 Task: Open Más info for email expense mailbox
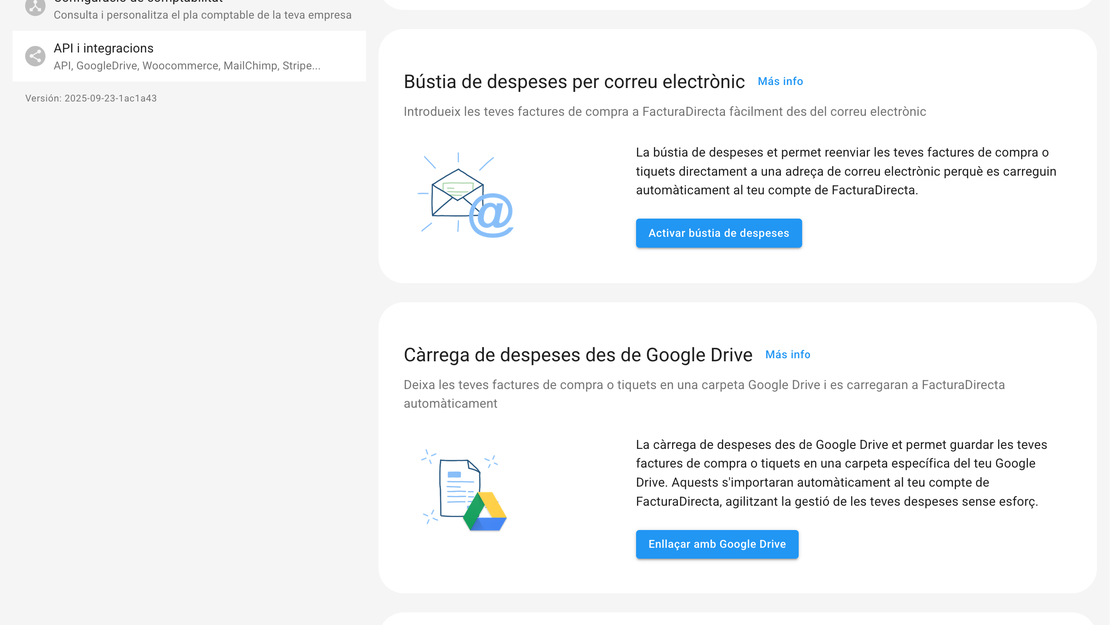(x=780, y=82)
